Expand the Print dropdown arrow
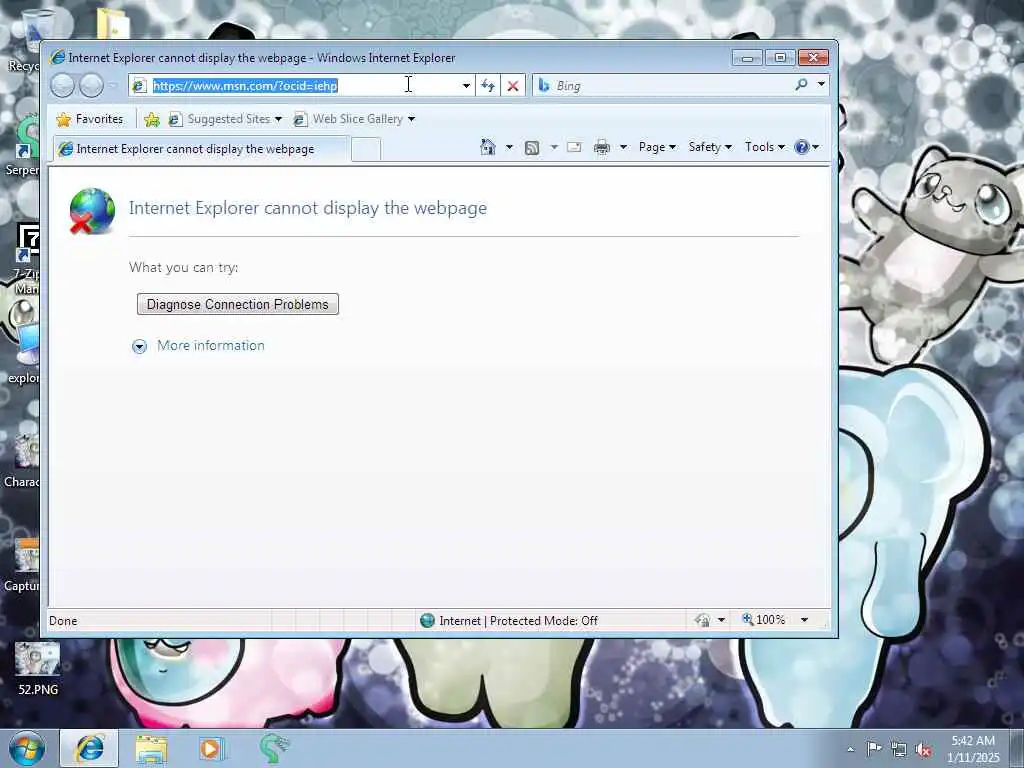Viewport: 1024px width, 768px height. pos(623,147)
